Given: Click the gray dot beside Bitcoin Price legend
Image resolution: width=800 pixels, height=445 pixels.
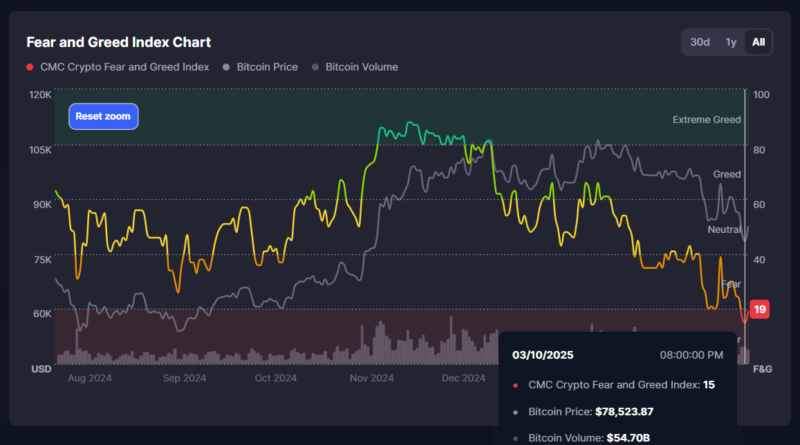Looking at the screenshot, I should pos(227,68).
